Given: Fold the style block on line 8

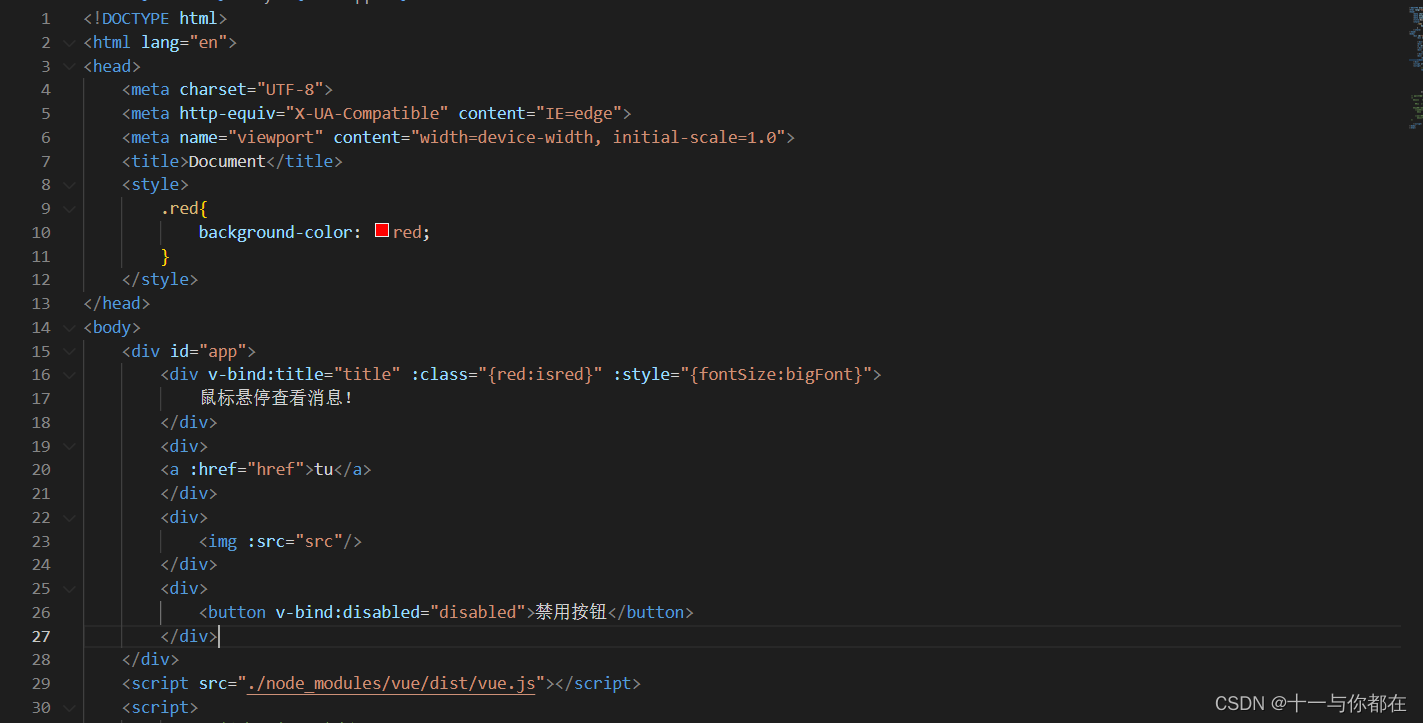Looking at the screenshot, I should (68, 185).
